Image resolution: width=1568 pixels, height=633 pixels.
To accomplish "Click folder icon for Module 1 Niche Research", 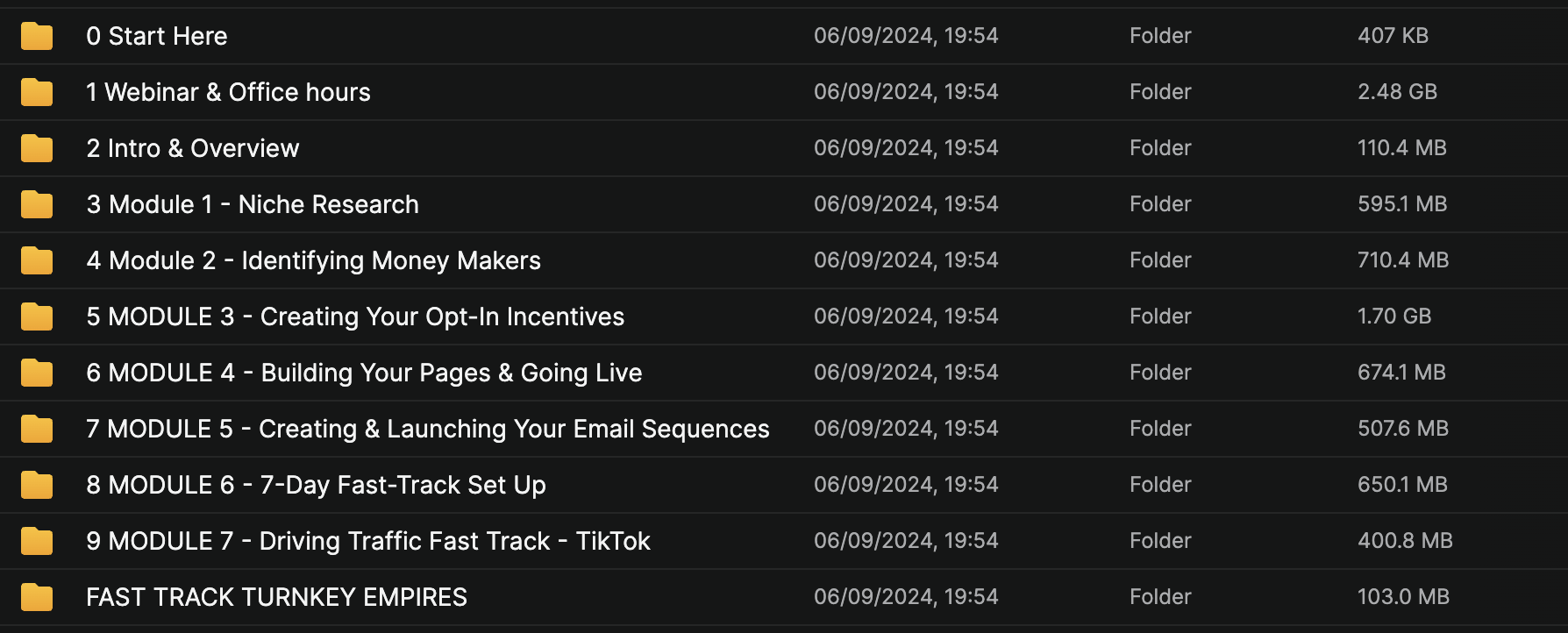I will 37,204.
